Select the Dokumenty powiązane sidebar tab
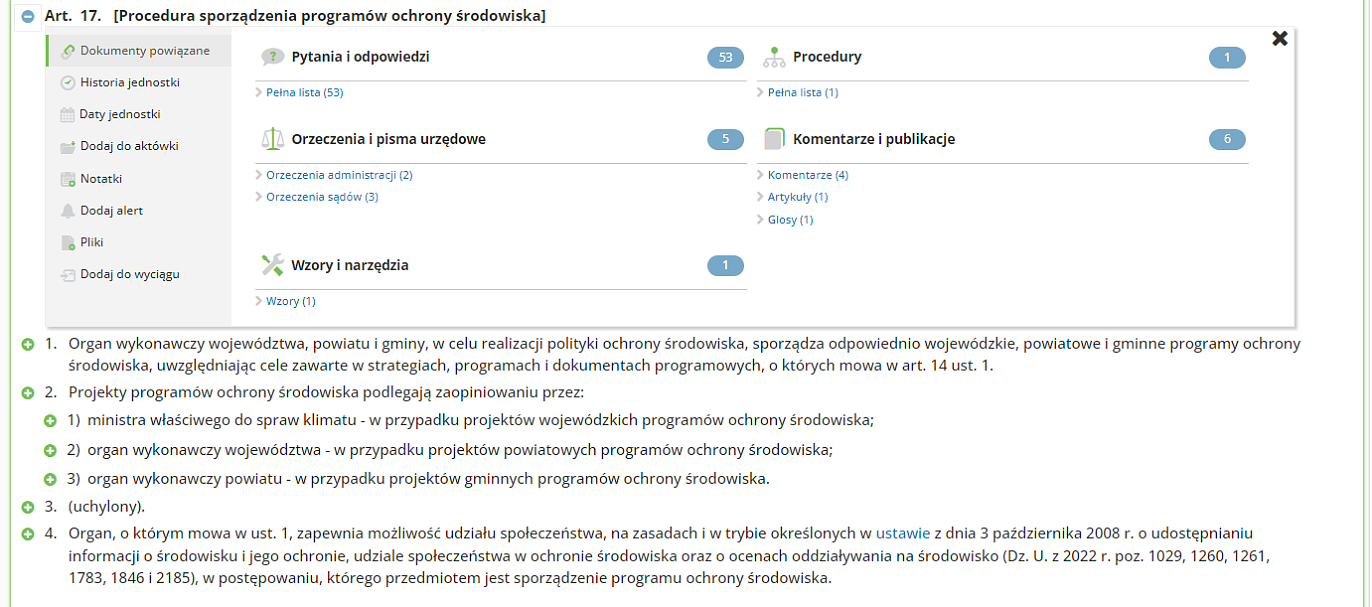 pos(145,50)
